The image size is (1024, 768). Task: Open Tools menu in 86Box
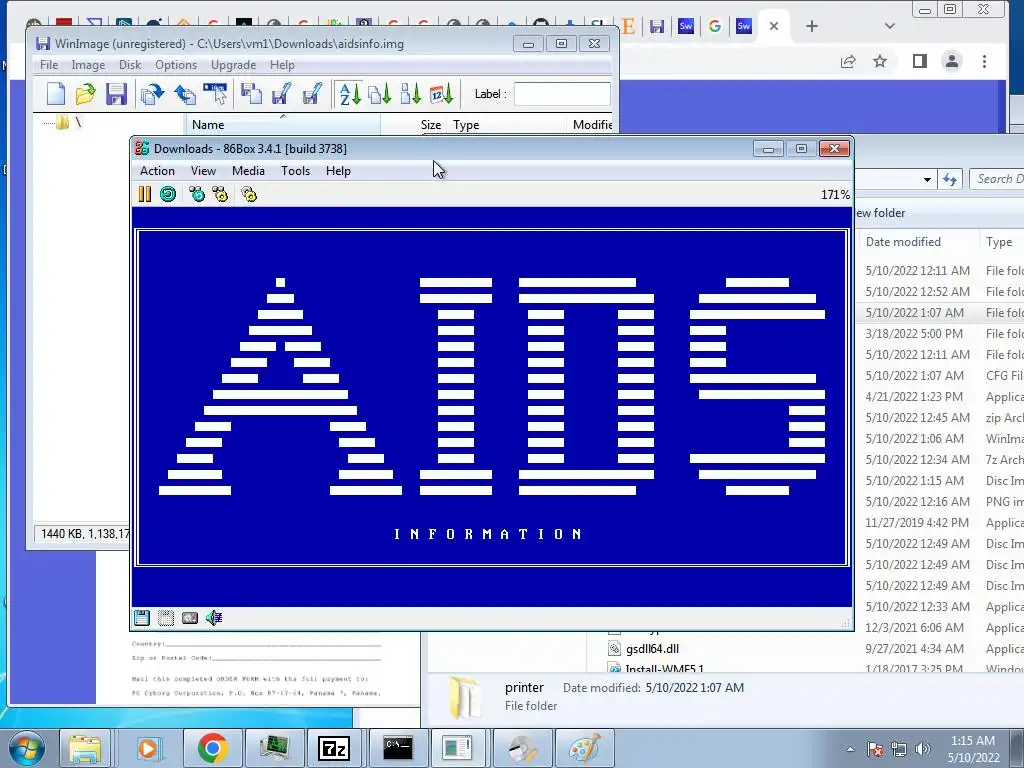coord(295,170)
